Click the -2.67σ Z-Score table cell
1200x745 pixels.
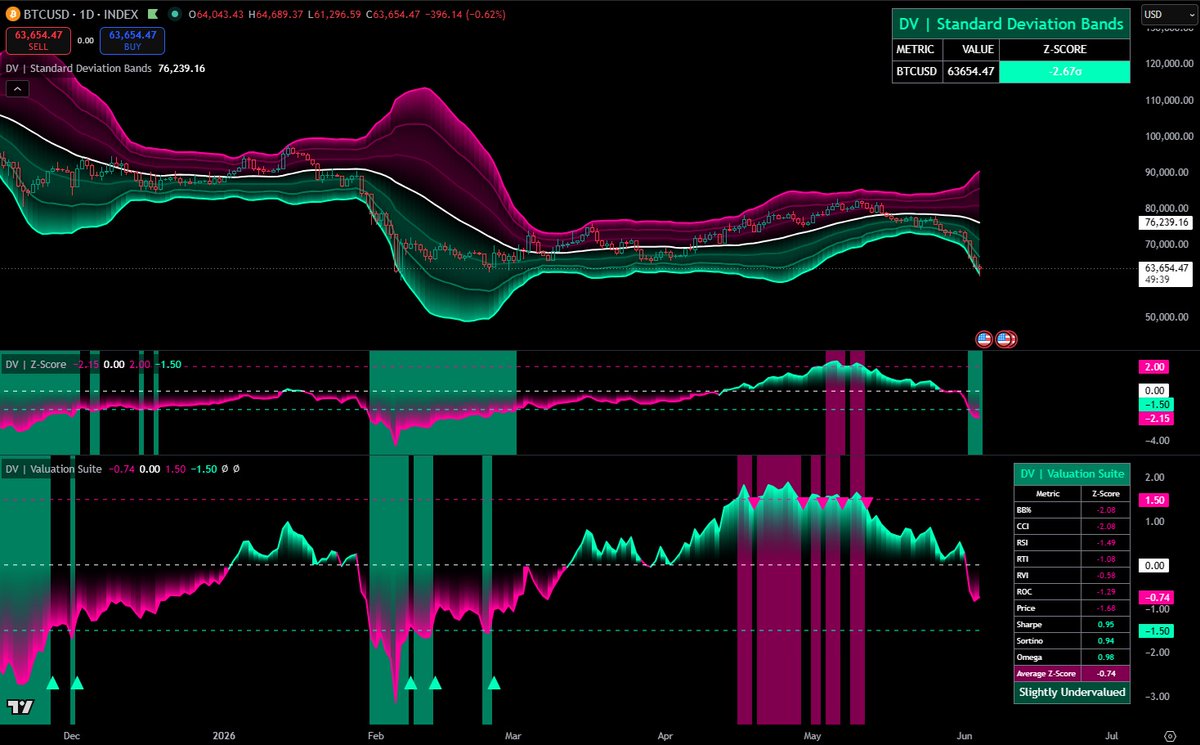point(1064,72)
